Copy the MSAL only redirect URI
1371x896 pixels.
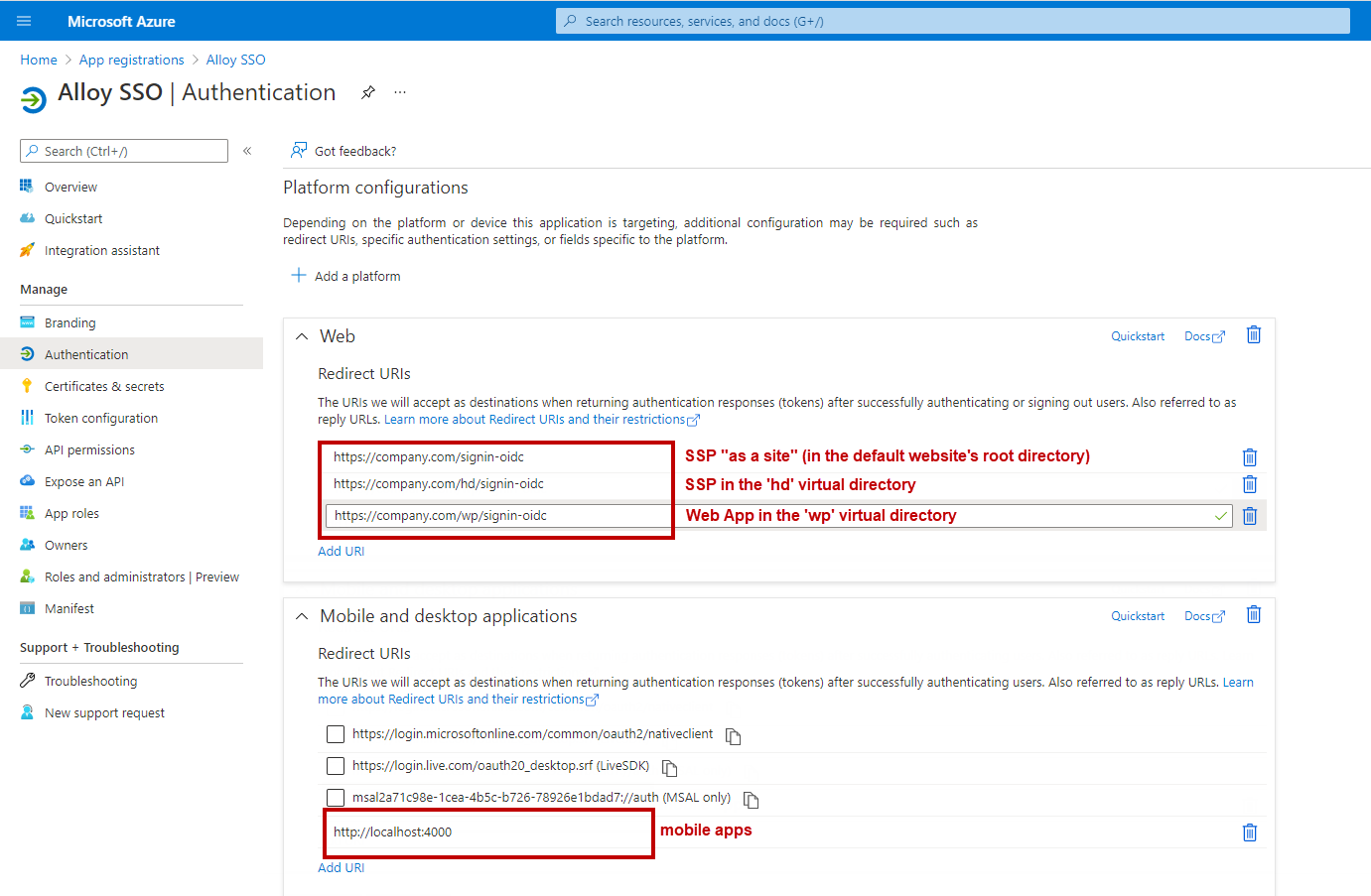[751, 800]
